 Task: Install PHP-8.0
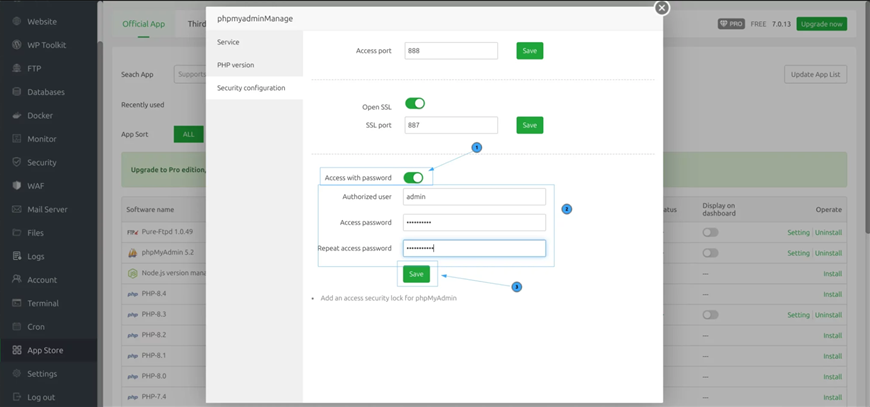833,376
